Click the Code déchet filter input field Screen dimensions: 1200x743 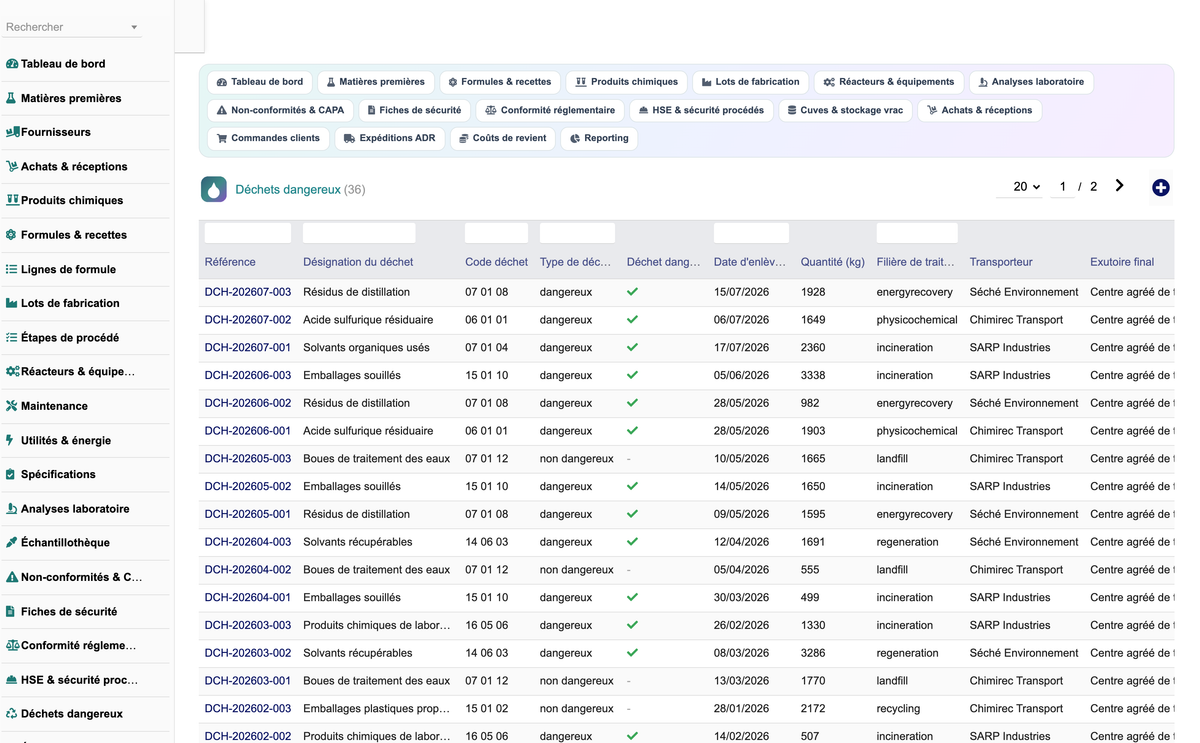496,233
